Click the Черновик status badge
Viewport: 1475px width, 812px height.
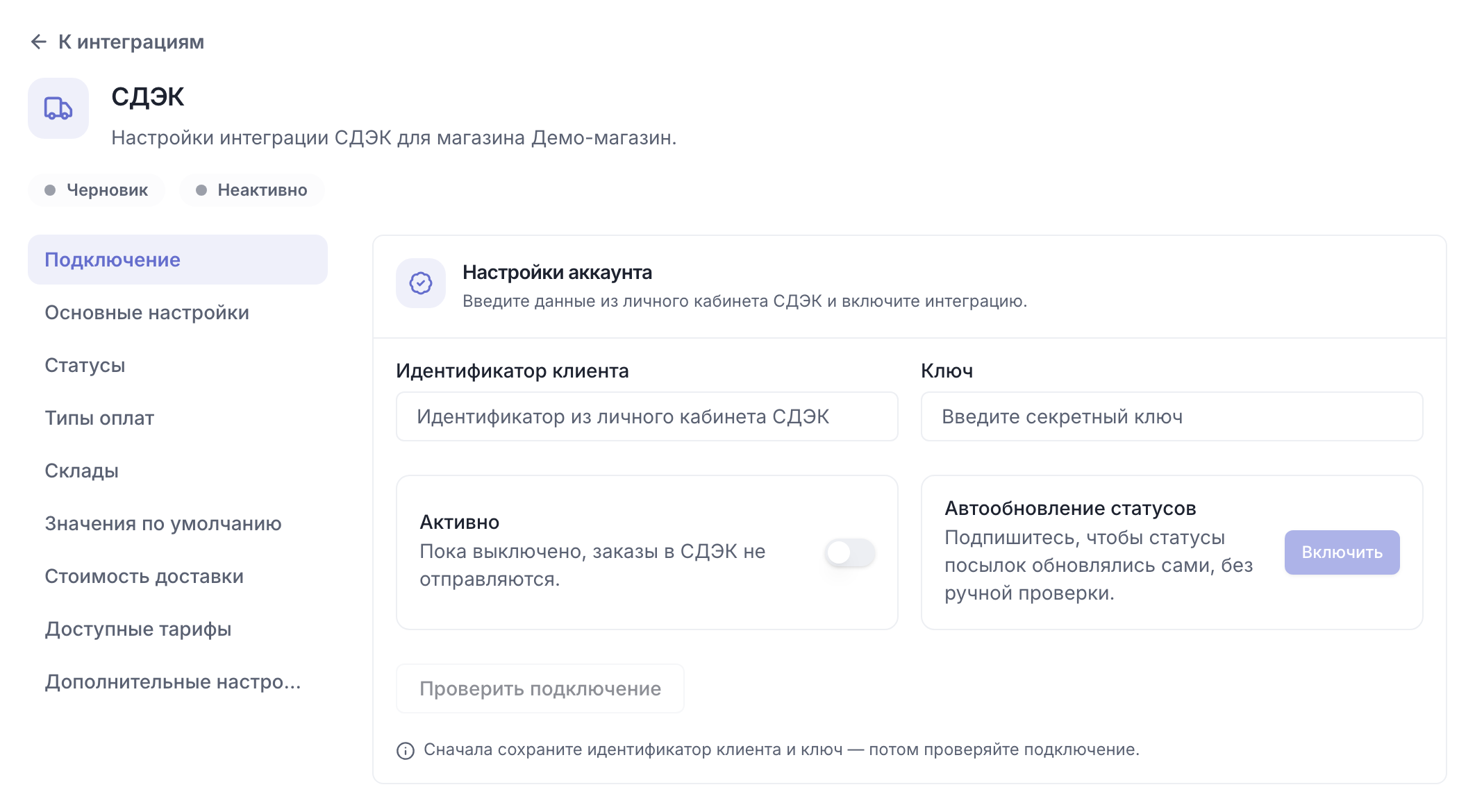[x=97, y=190]
